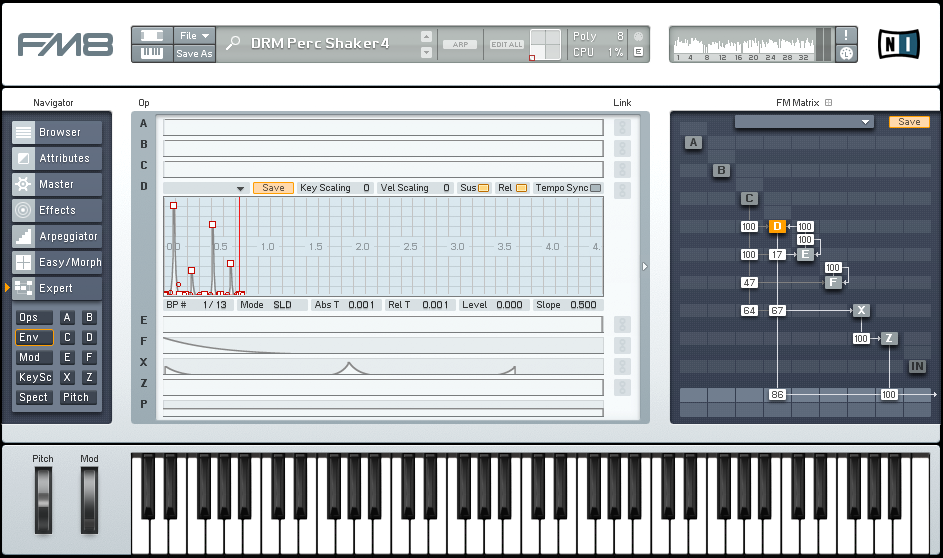Screen dimensions: 943x558
Task: Select operator B button in Navigator
Action: point(89,317)
